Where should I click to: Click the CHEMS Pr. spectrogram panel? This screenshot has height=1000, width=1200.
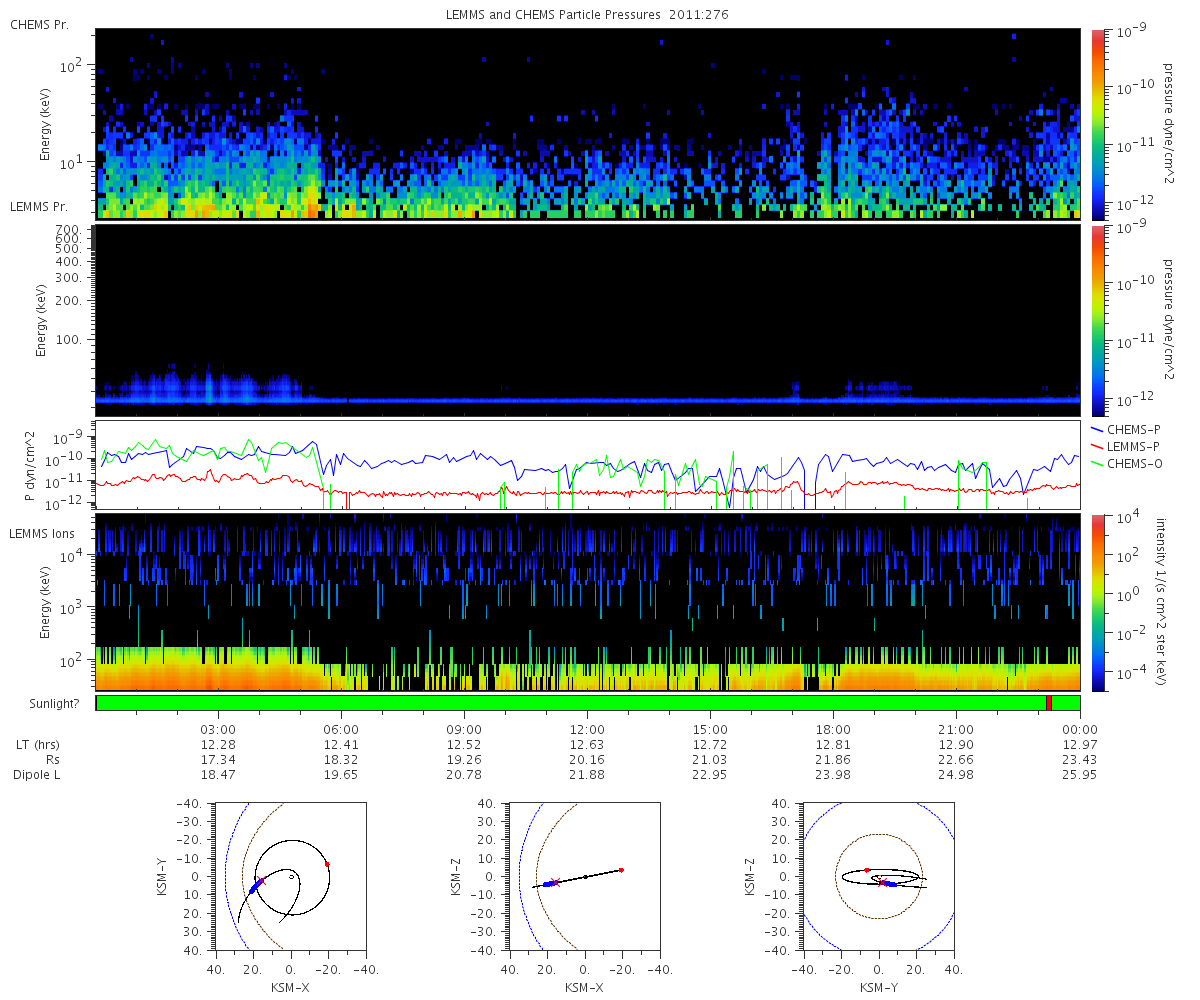coord(588,124)
